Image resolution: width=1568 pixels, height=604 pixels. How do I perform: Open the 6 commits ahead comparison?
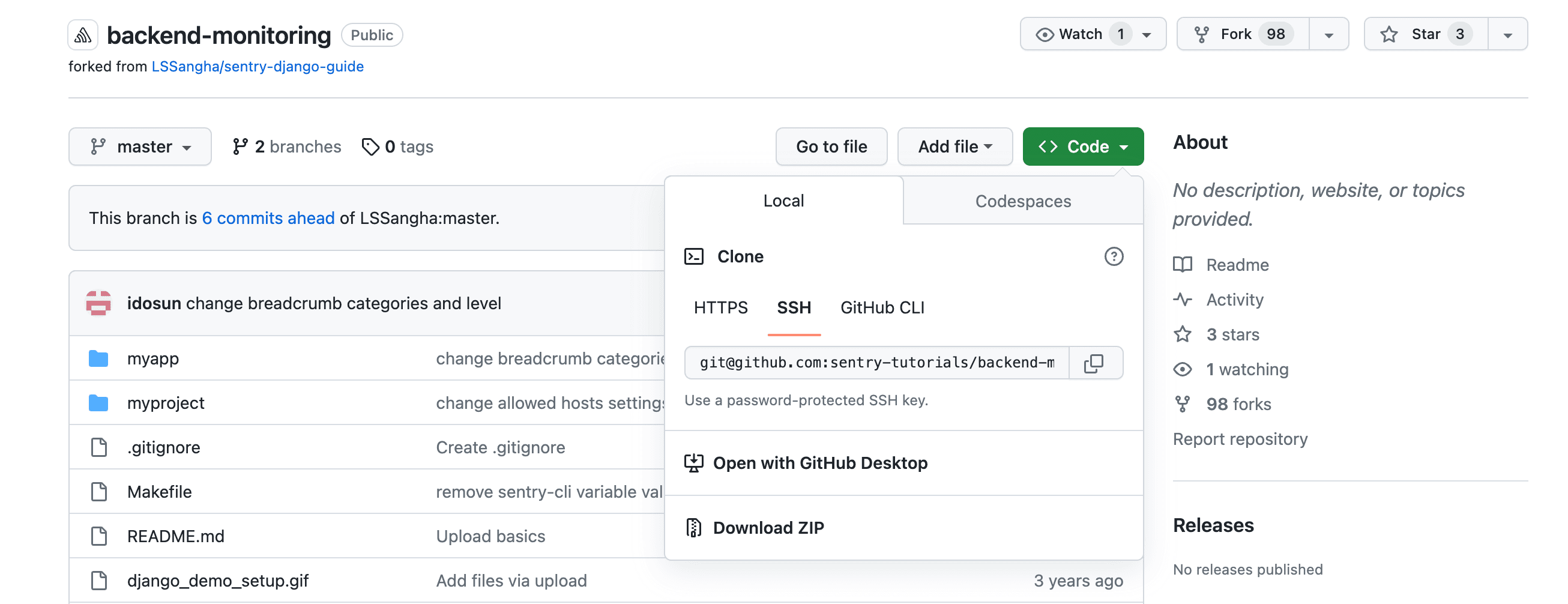coord(268,218)
